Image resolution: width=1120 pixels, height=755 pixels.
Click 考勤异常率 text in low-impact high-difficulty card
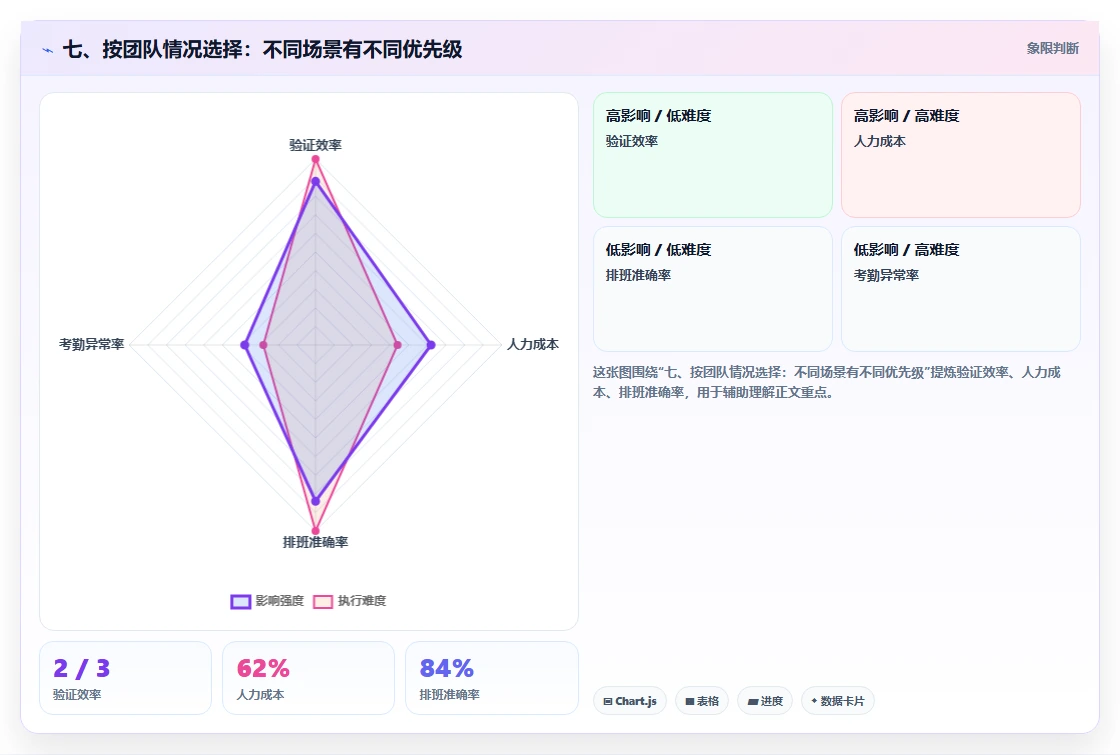886,275
